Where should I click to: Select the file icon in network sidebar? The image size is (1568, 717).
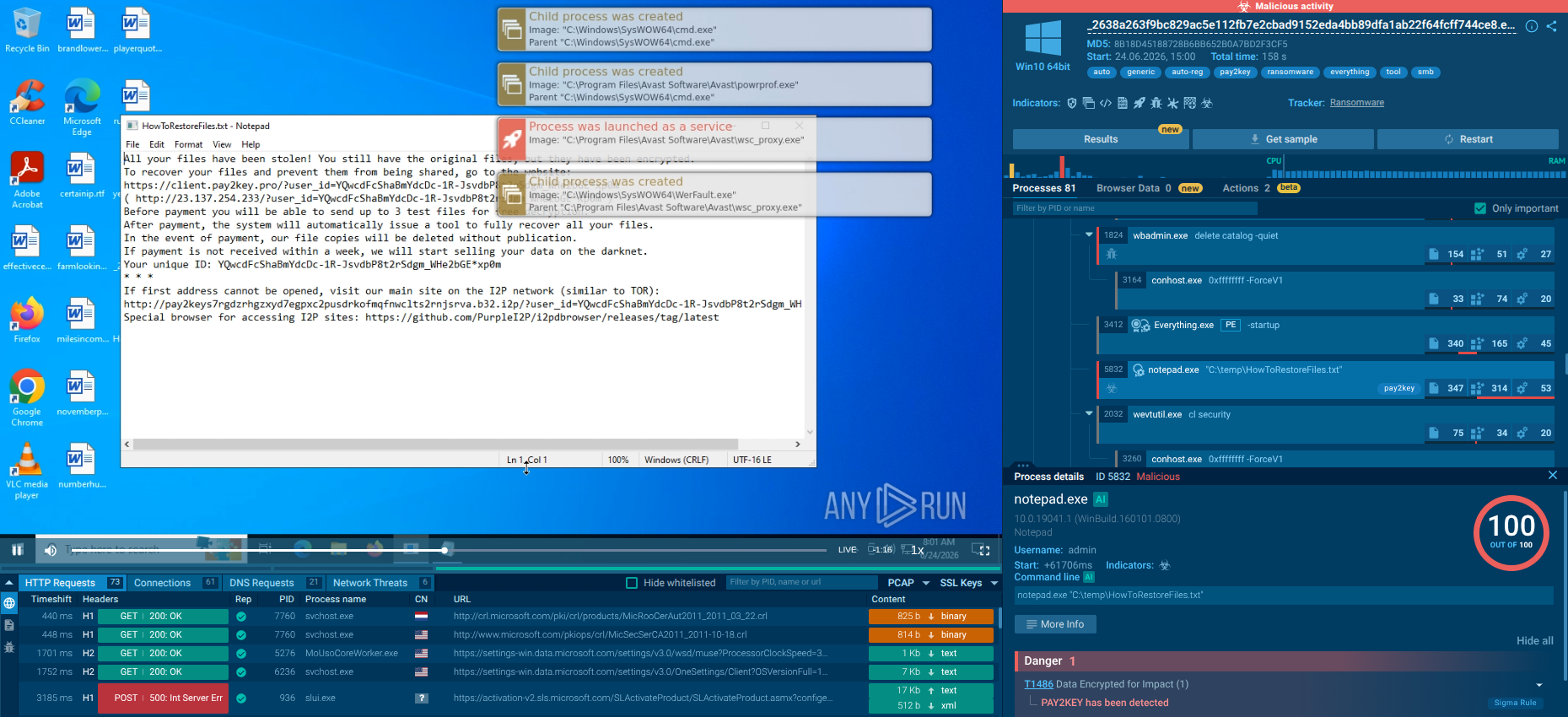(x=9, y=625)
